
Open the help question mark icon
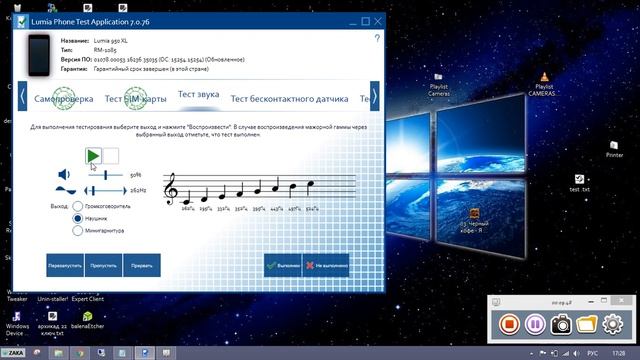pyautogui.click(x=377, y=38)
